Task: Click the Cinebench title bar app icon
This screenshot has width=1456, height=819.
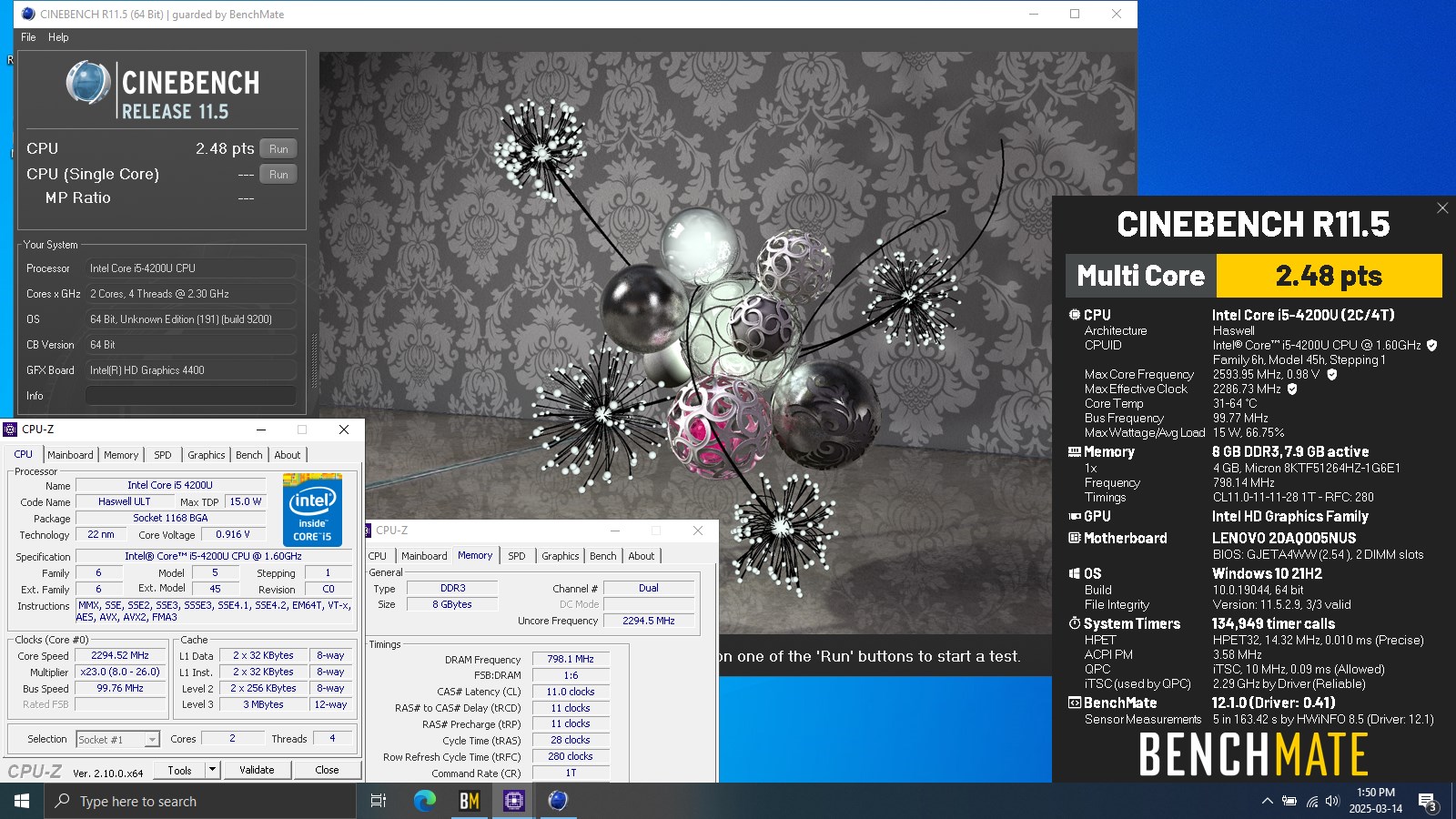Action: (28, 14)
